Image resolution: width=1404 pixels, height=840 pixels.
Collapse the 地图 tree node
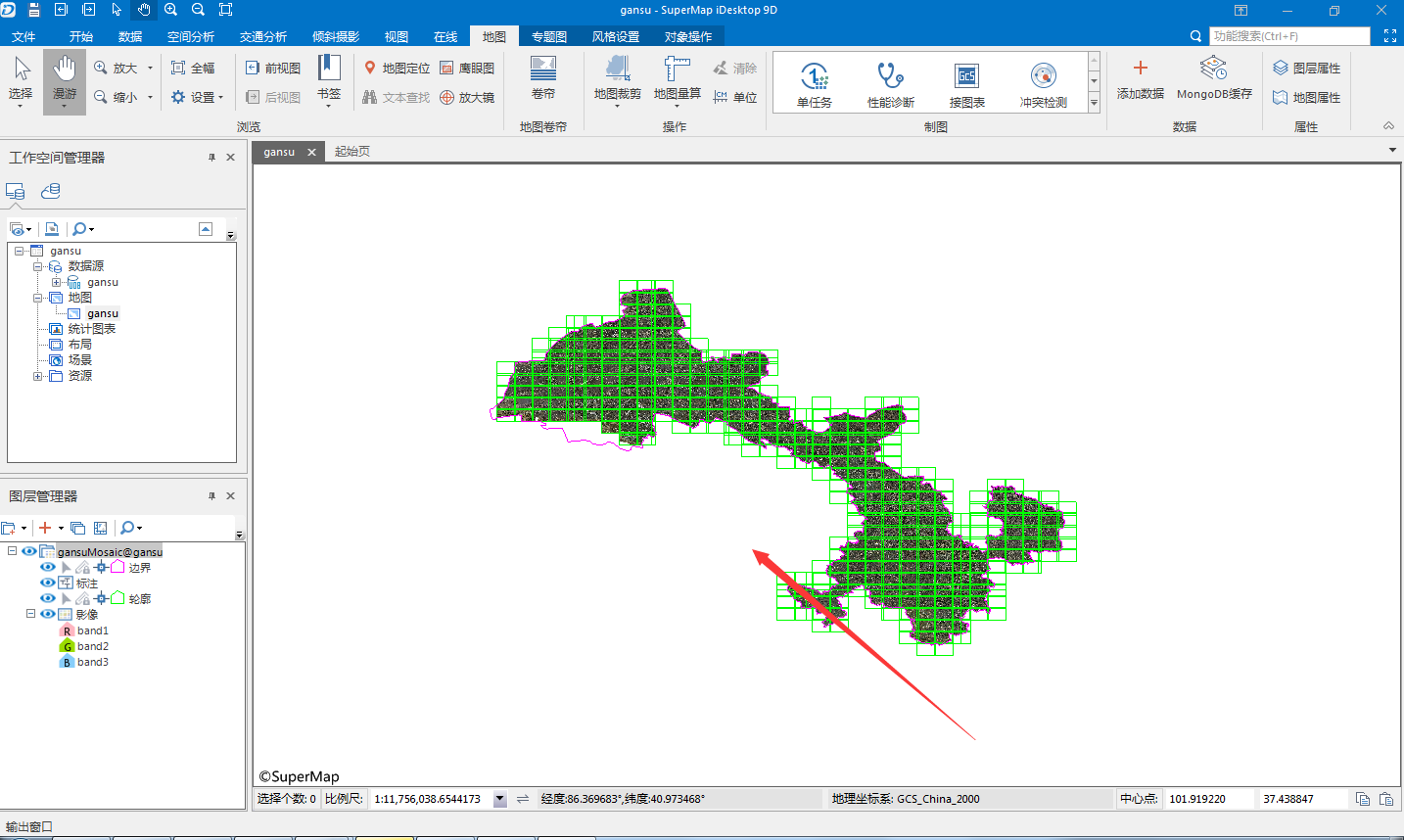(x=38, y=298)
